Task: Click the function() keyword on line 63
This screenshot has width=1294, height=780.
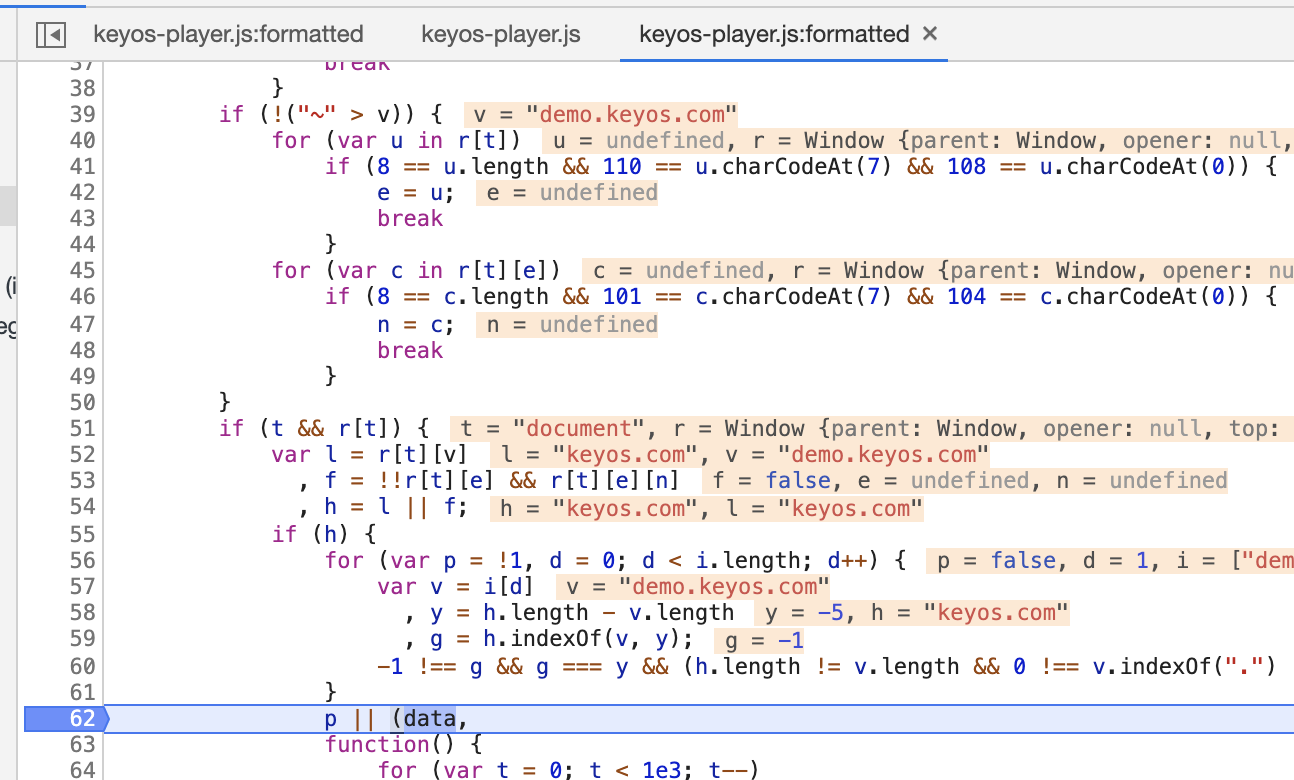Action: (x=381, y=744)
